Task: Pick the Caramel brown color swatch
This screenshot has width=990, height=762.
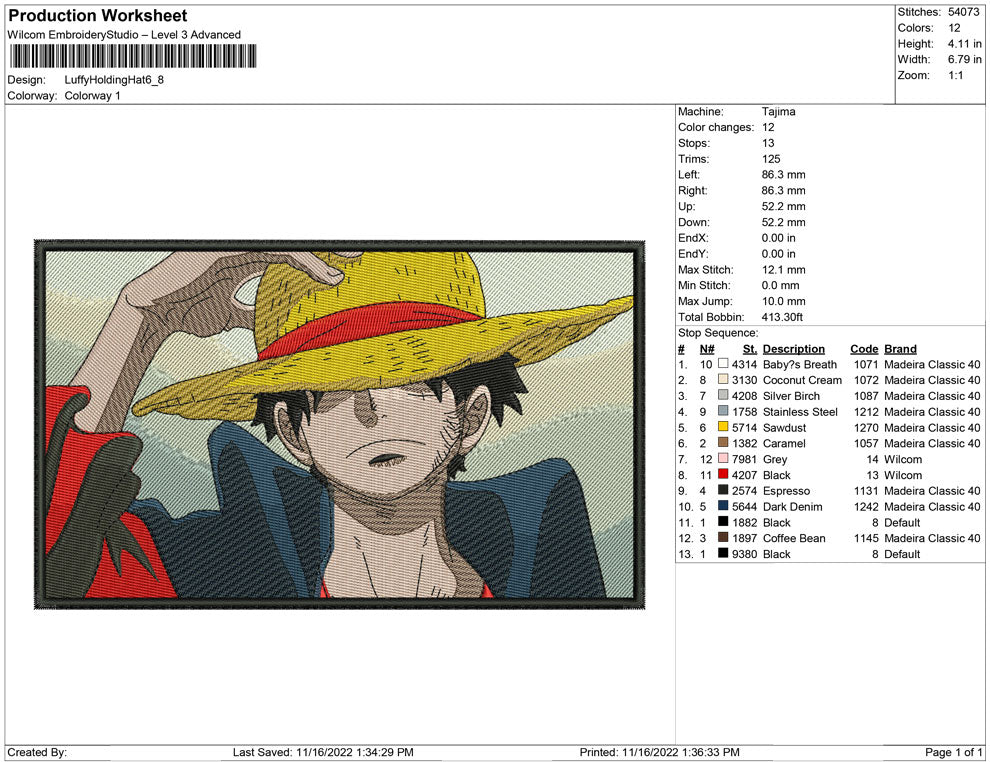Action: 723,443
